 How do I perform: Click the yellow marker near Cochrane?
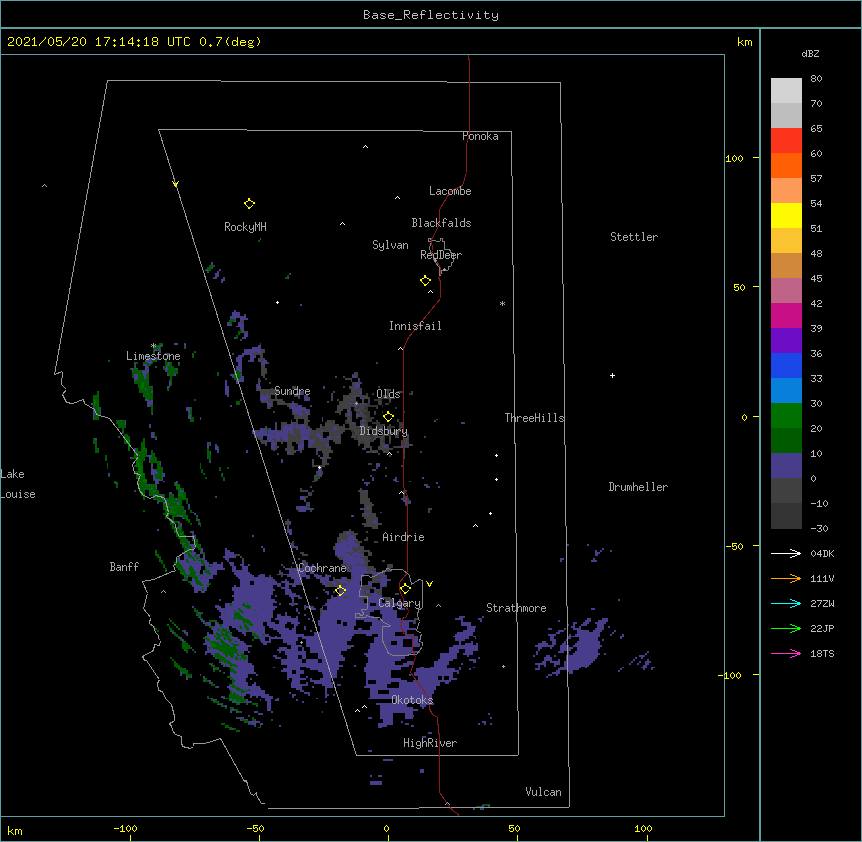(x=340, y=590)
